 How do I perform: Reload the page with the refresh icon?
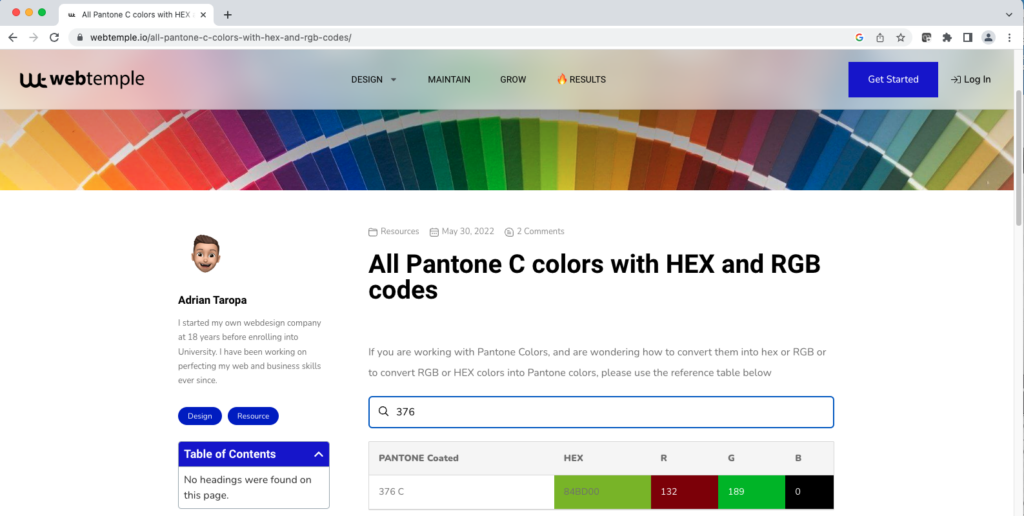54,38
